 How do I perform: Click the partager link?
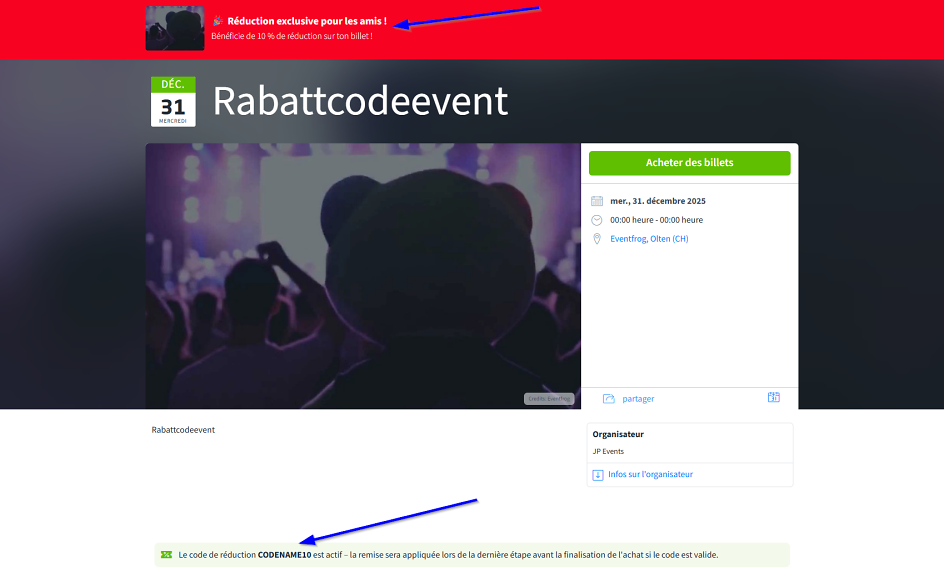[x=638, y=399]
